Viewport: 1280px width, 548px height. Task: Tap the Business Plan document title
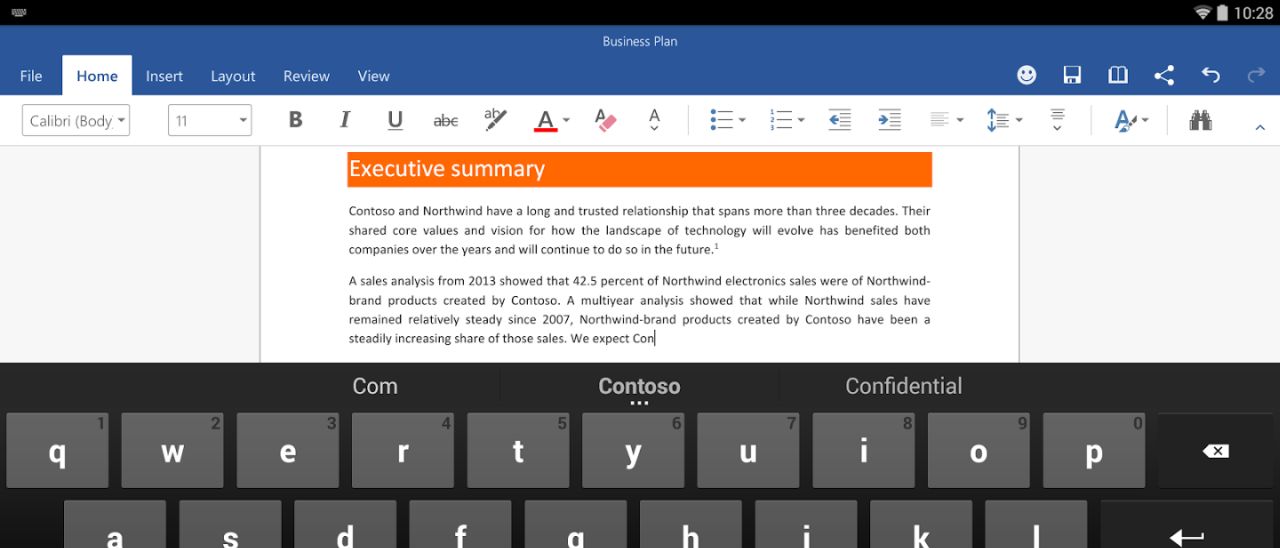(x=640, y=41)
